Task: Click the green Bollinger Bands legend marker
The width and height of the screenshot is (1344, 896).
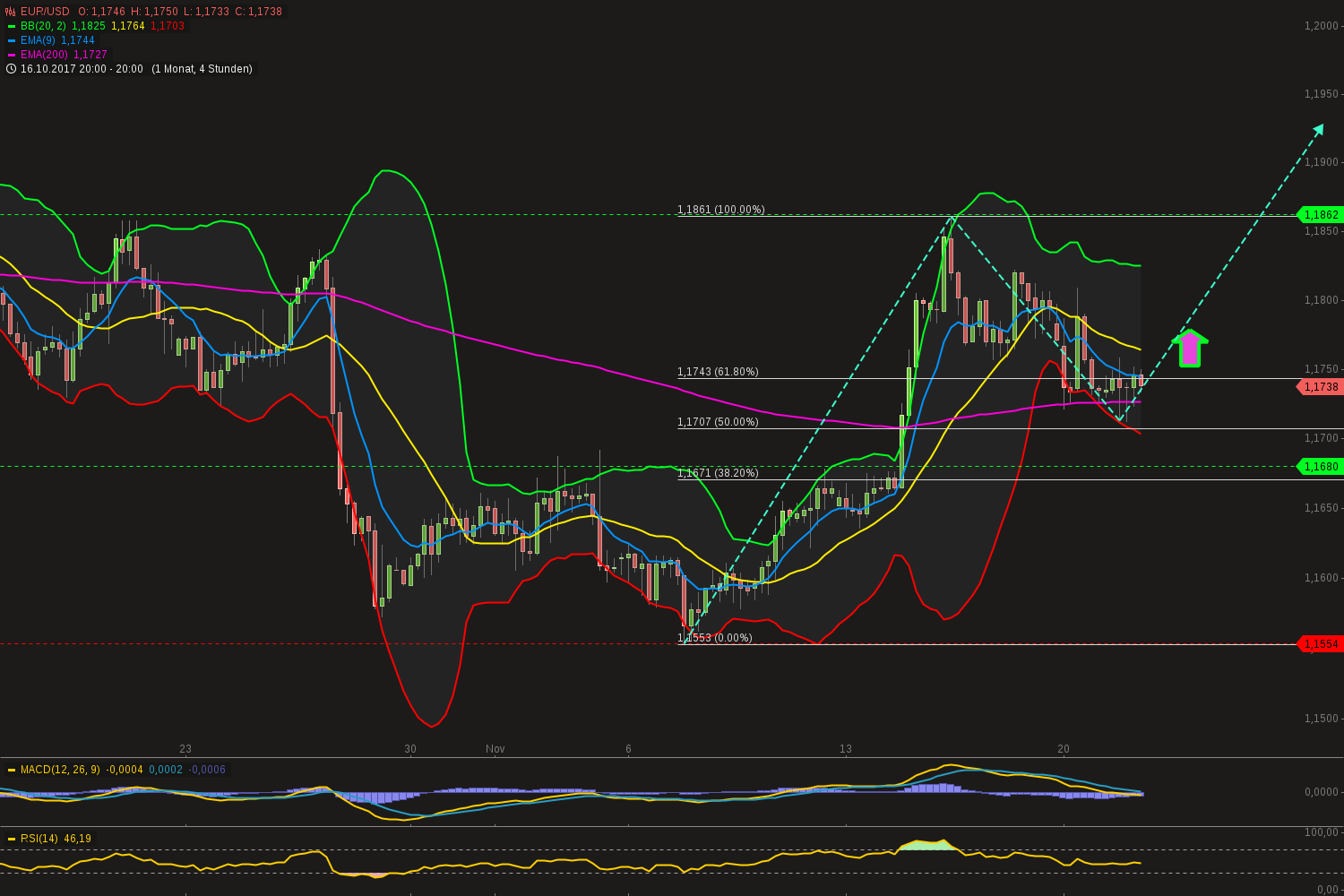Action: 11,26
